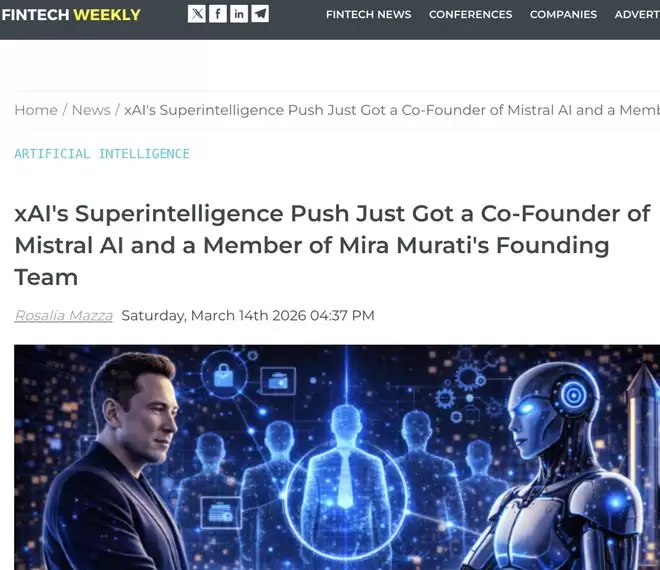The width and height of the screenshot is (660, 570).
Task: Go to News breadcrumb link
Action: pyautogui.click(x=91, y=110)
